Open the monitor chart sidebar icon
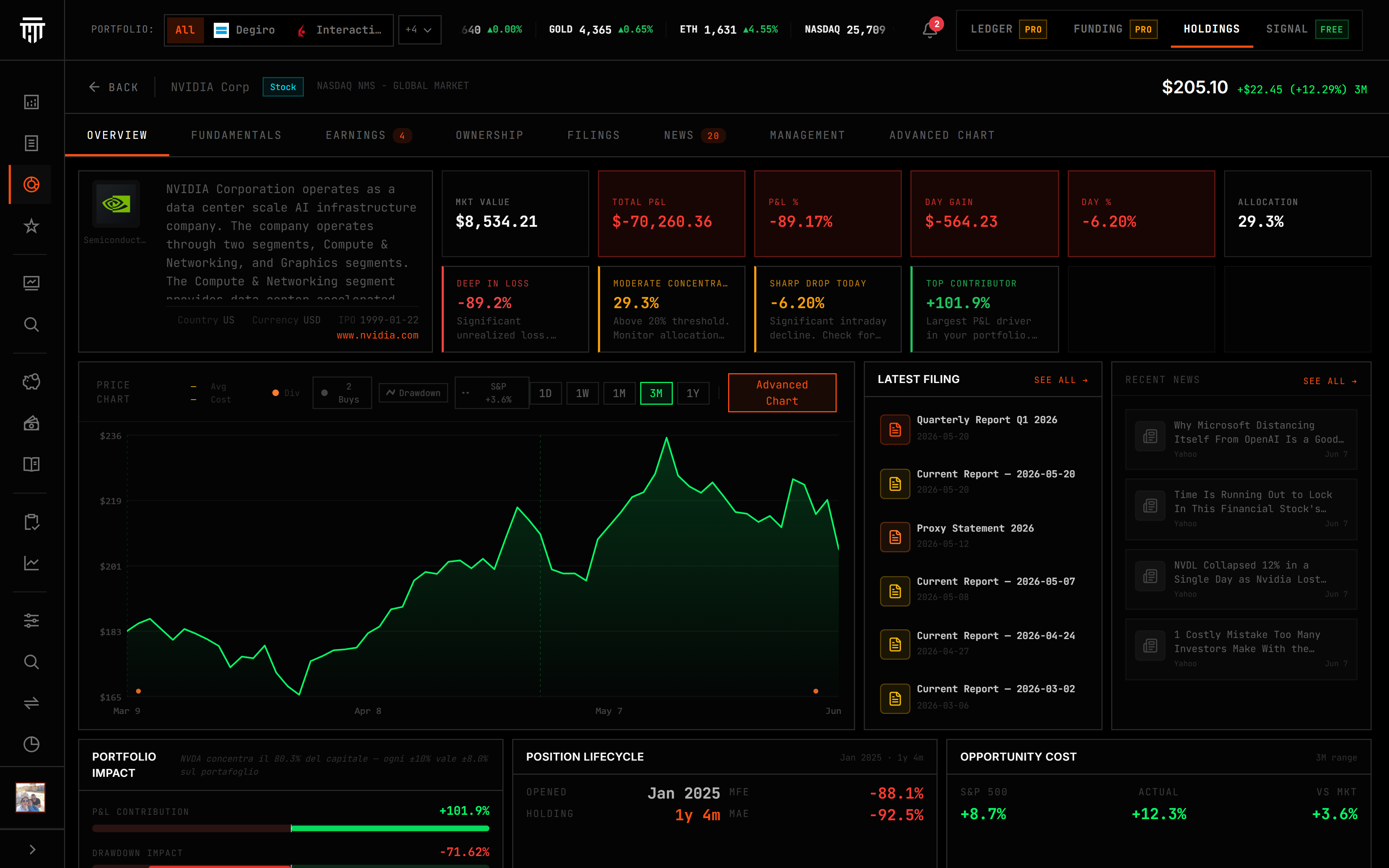This screenshot has height=868, width=1389. click(31, 283)
